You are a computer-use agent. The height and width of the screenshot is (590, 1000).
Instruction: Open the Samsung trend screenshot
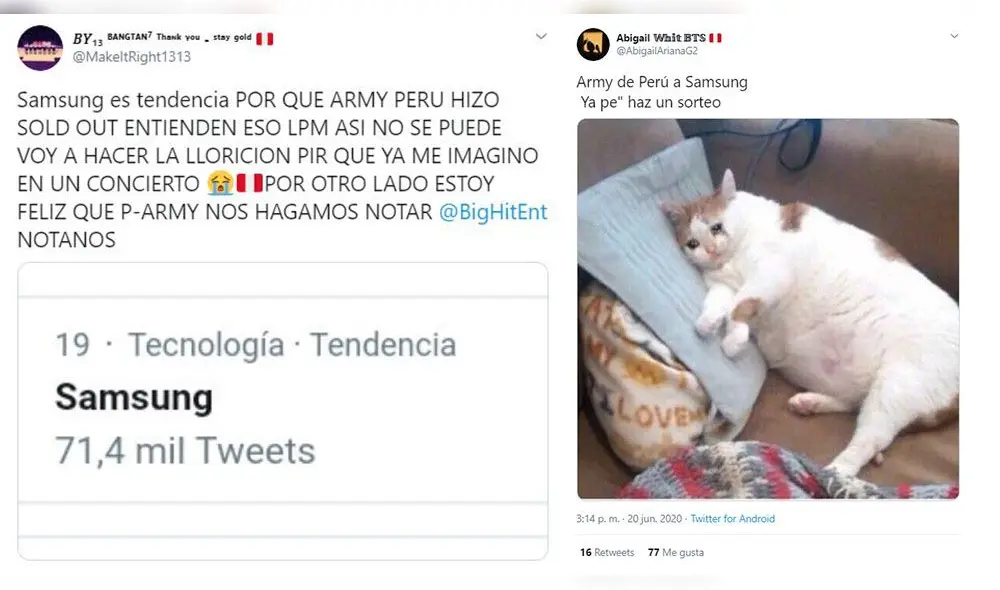283,411
